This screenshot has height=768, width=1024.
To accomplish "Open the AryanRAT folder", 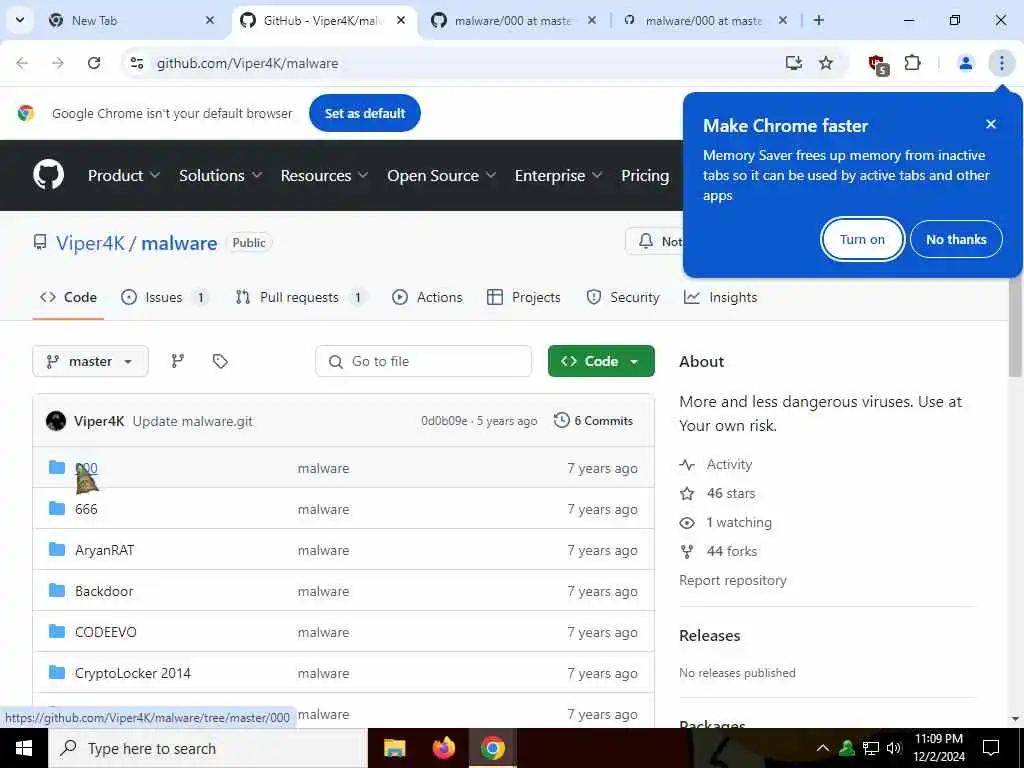I will pos(104,551).
